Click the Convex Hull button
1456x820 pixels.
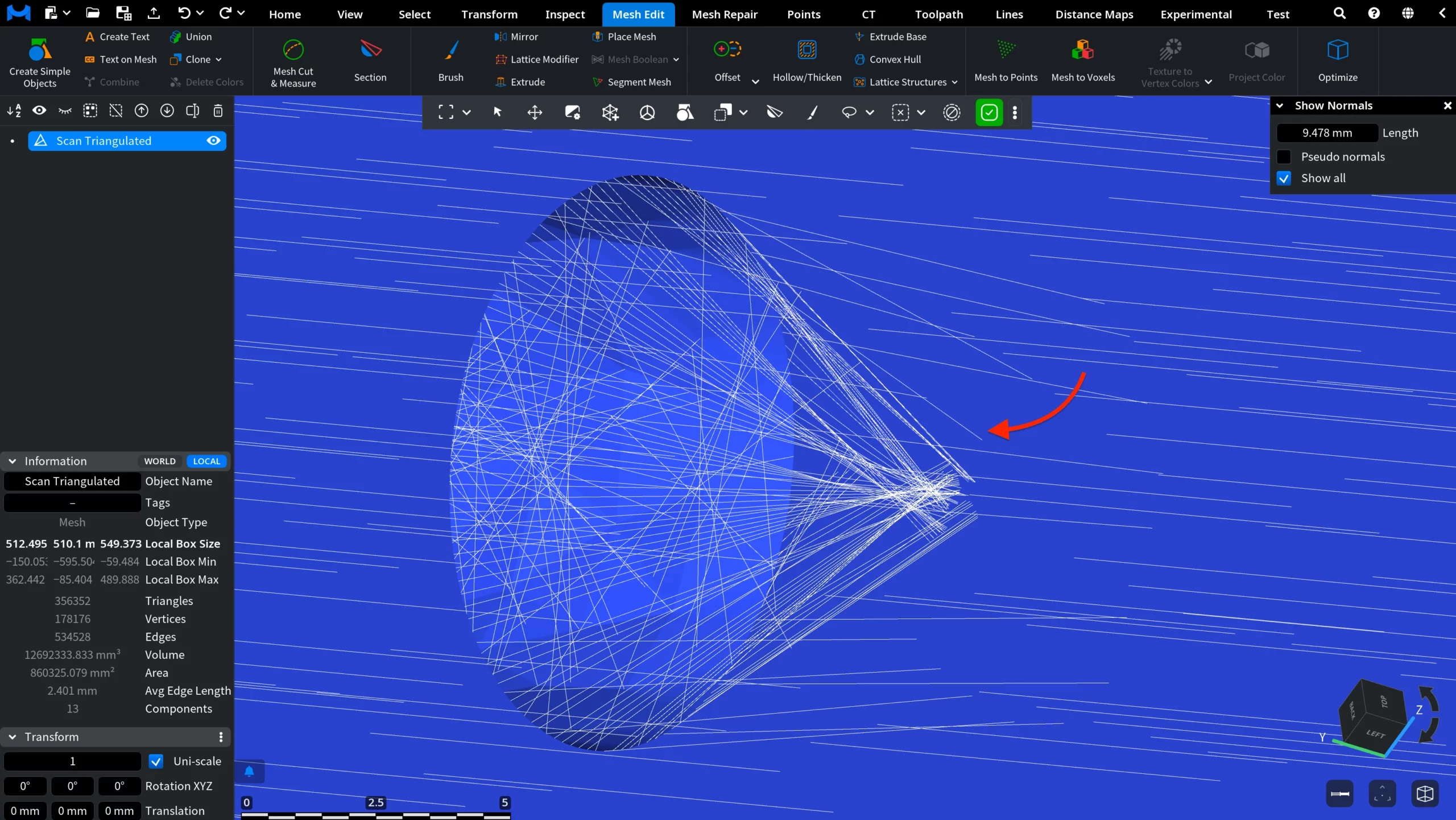pos(887,59)
